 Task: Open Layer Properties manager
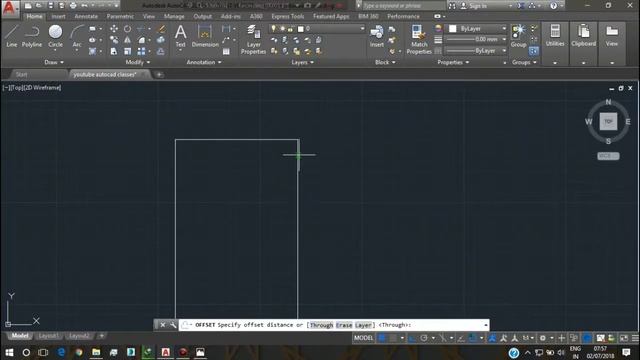(253, 39)
